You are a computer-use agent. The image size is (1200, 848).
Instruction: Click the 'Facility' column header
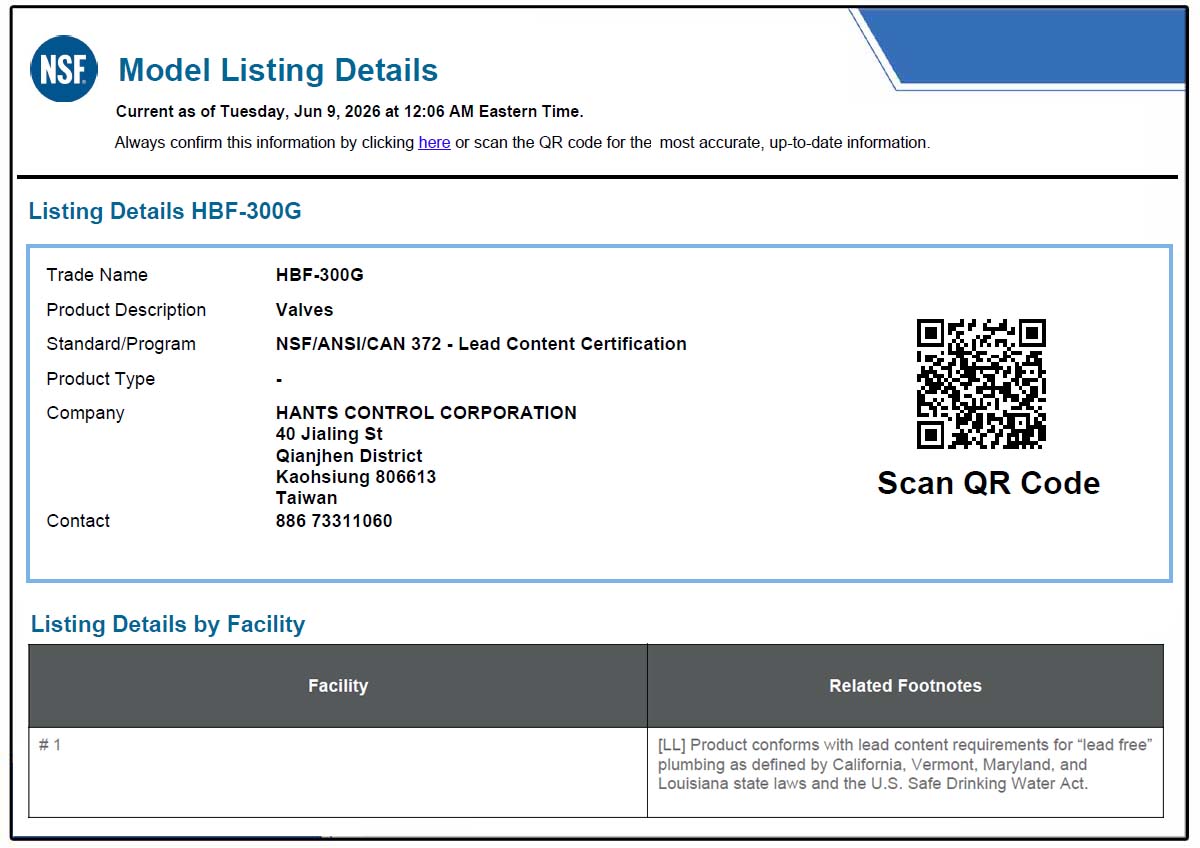[338, 686]
